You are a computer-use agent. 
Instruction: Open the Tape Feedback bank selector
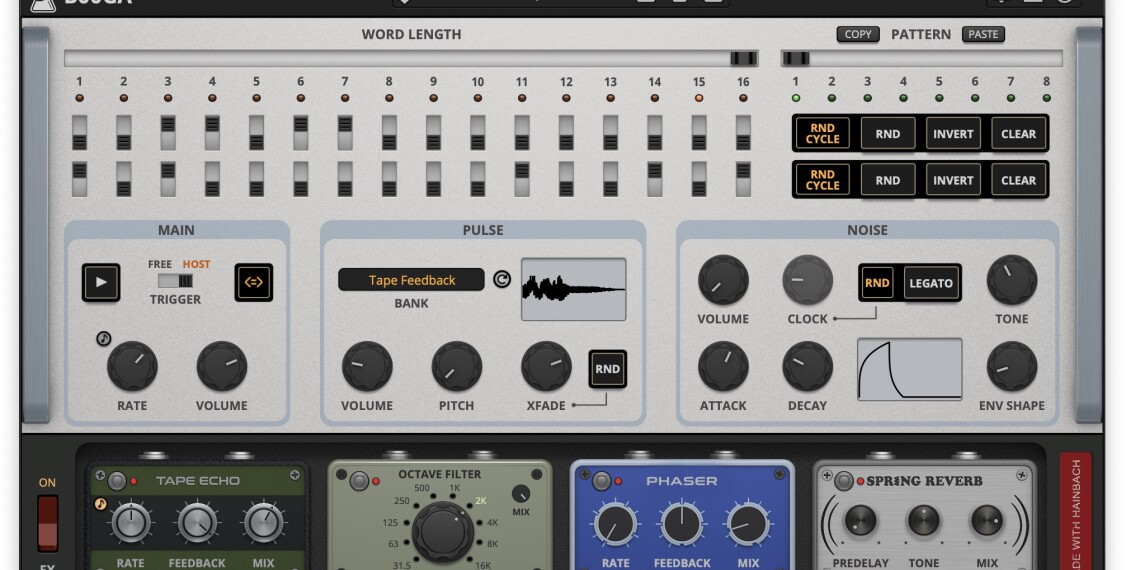pos(411,280)
